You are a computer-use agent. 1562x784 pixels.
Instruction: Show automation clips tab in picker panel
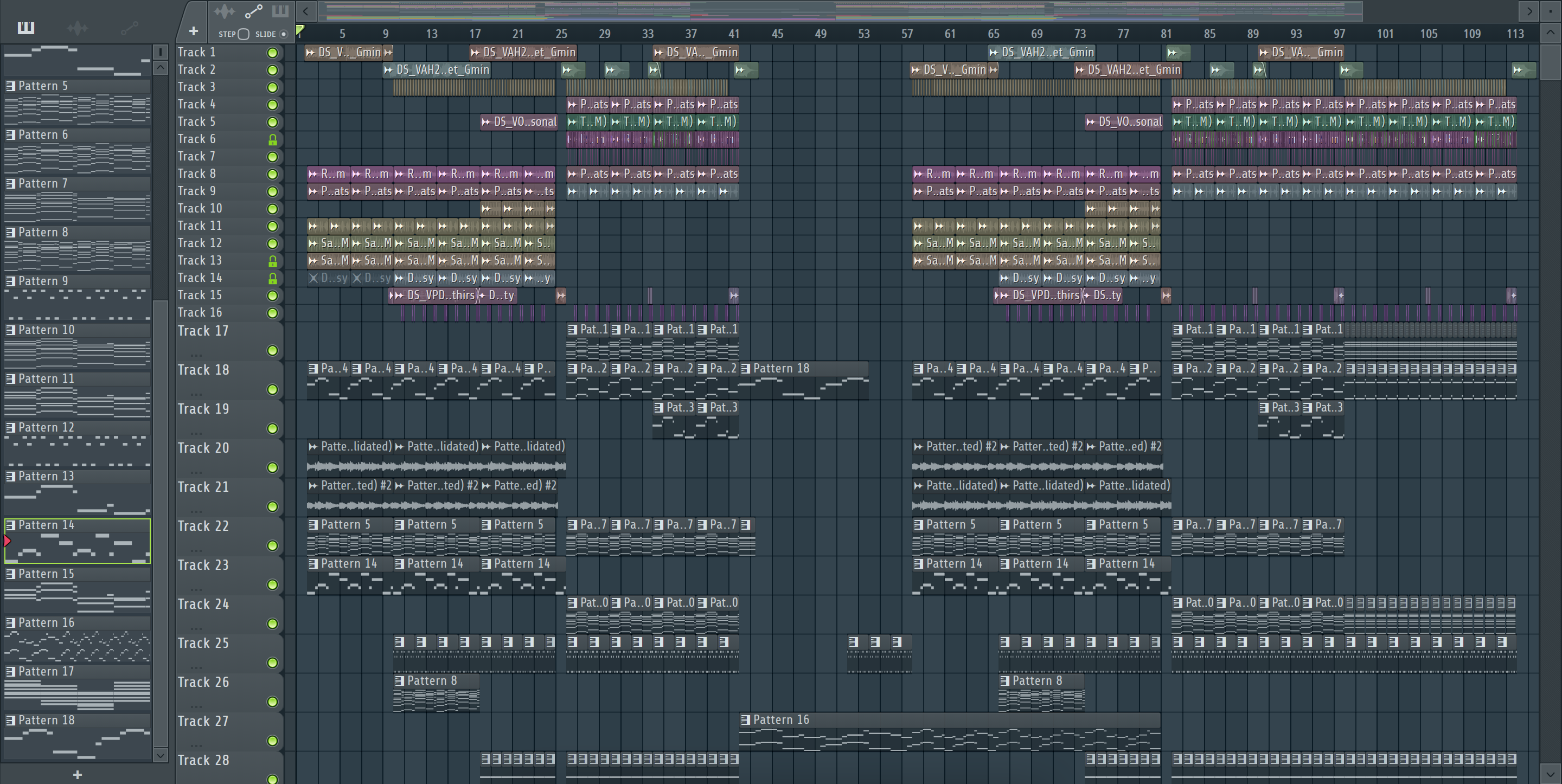point(129,27)
